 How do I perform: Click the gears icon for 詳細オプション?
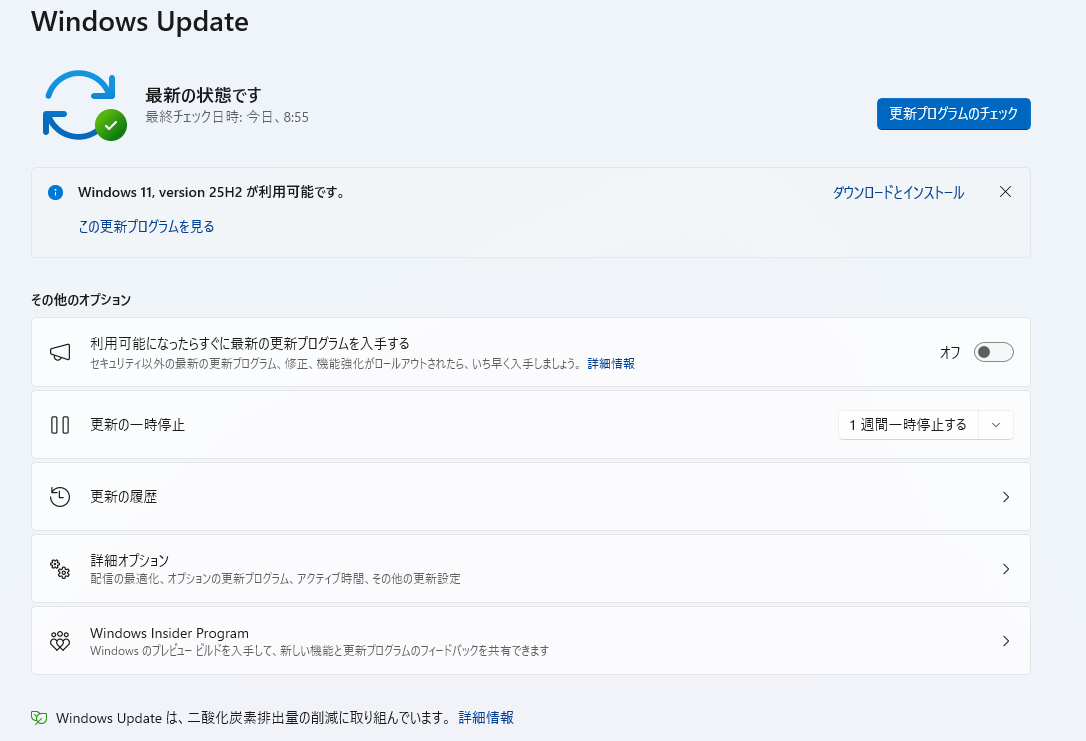coord(60,569)
